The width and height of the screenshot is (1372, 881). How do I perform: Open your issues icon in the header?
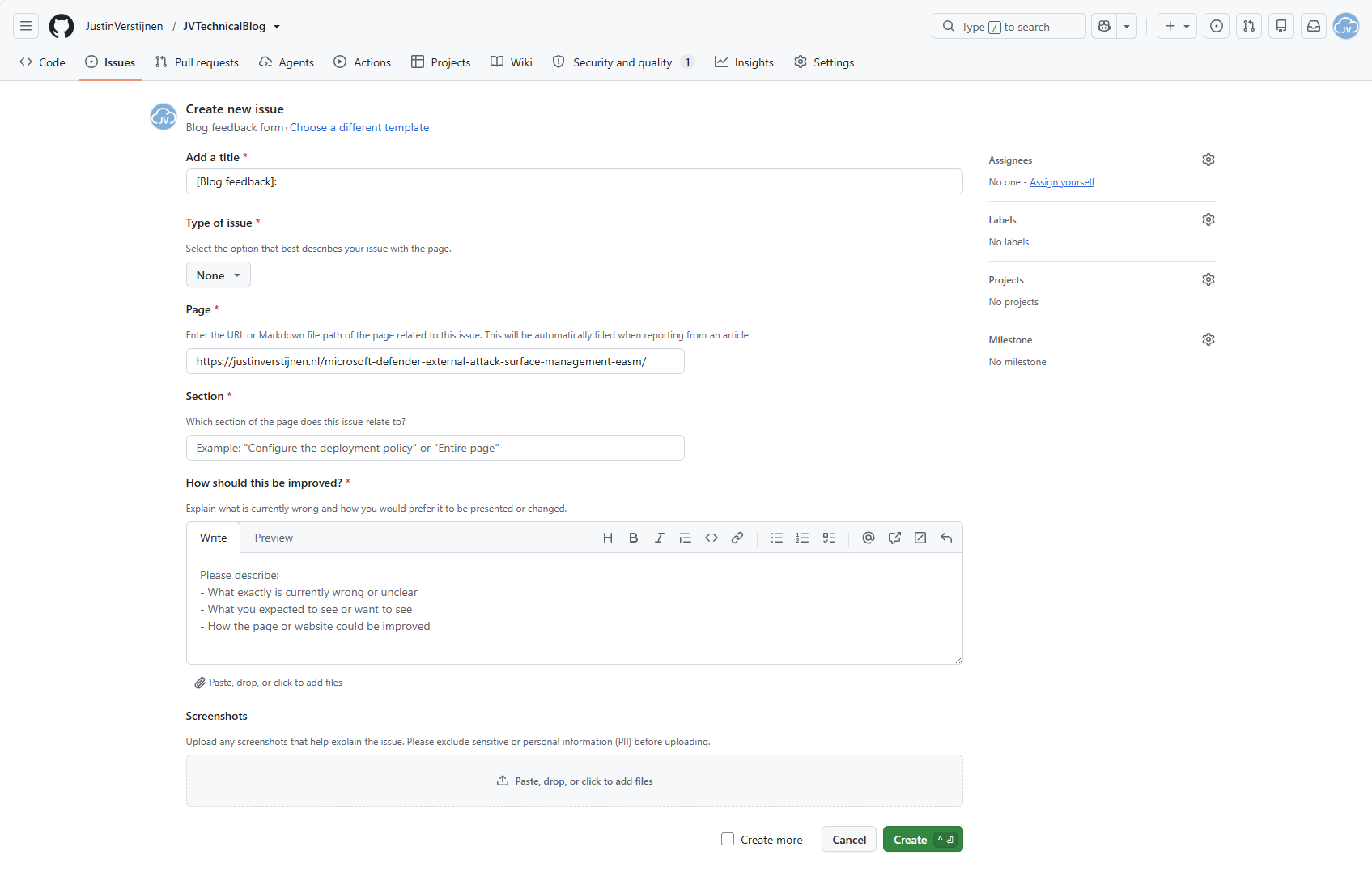coord(1217,26)
